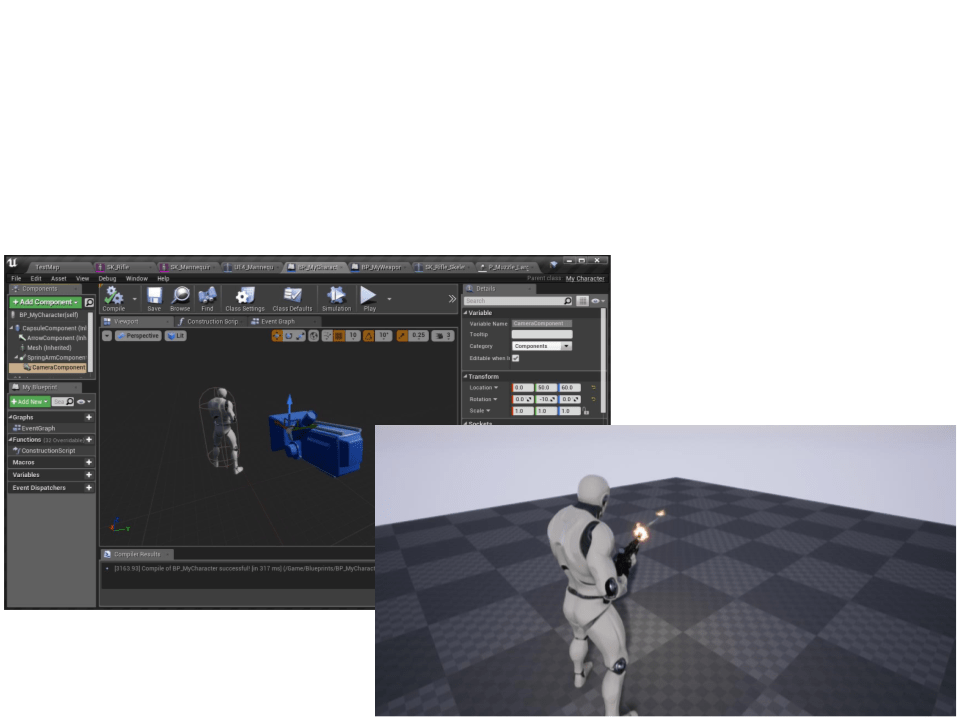Open the Category dropdown showing Components
Viewport: 960px width, 720px height.
coord(567,346)
